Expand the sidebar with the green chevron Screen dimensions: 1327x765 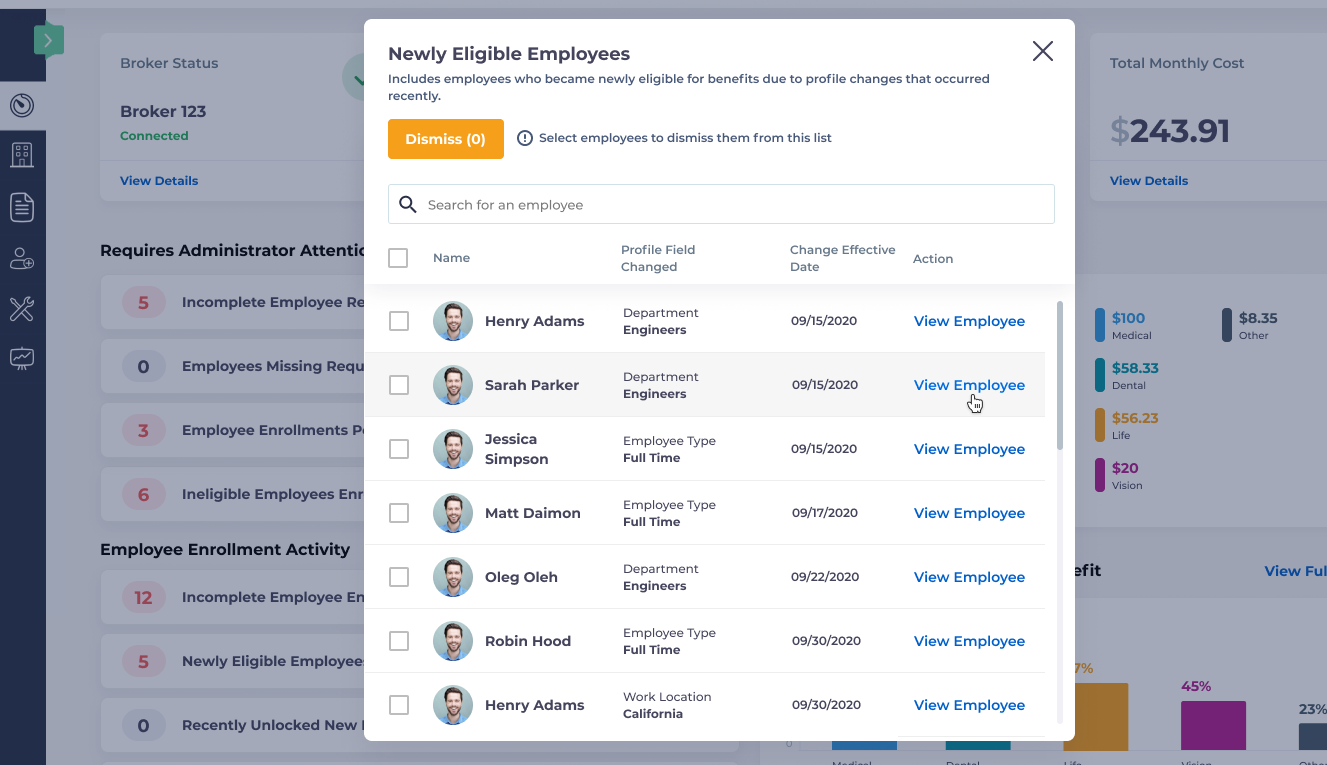(x=48, y=41)
